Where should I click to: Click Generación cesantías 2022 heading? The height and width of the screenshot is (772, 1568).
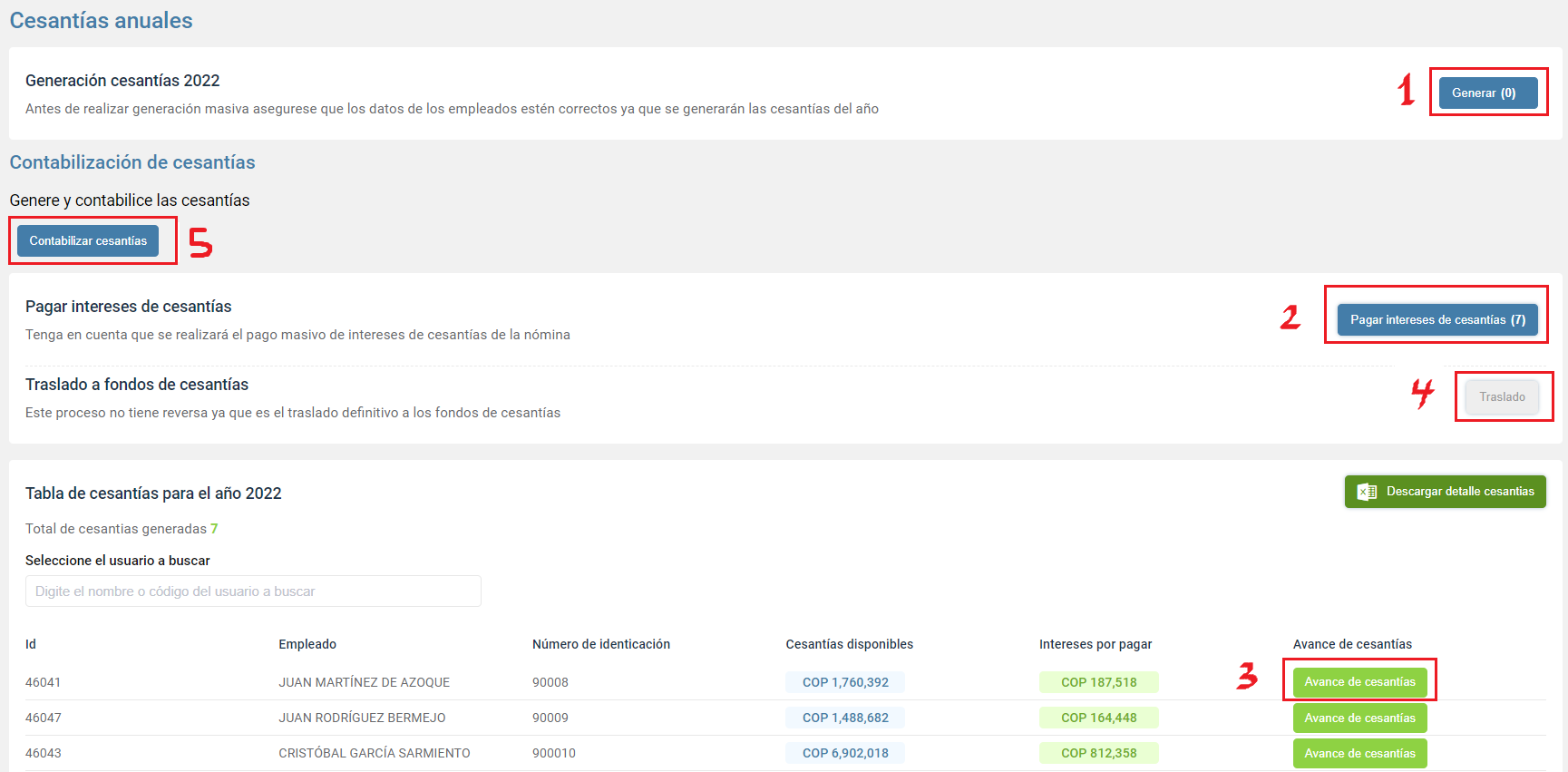click(122, 81)
